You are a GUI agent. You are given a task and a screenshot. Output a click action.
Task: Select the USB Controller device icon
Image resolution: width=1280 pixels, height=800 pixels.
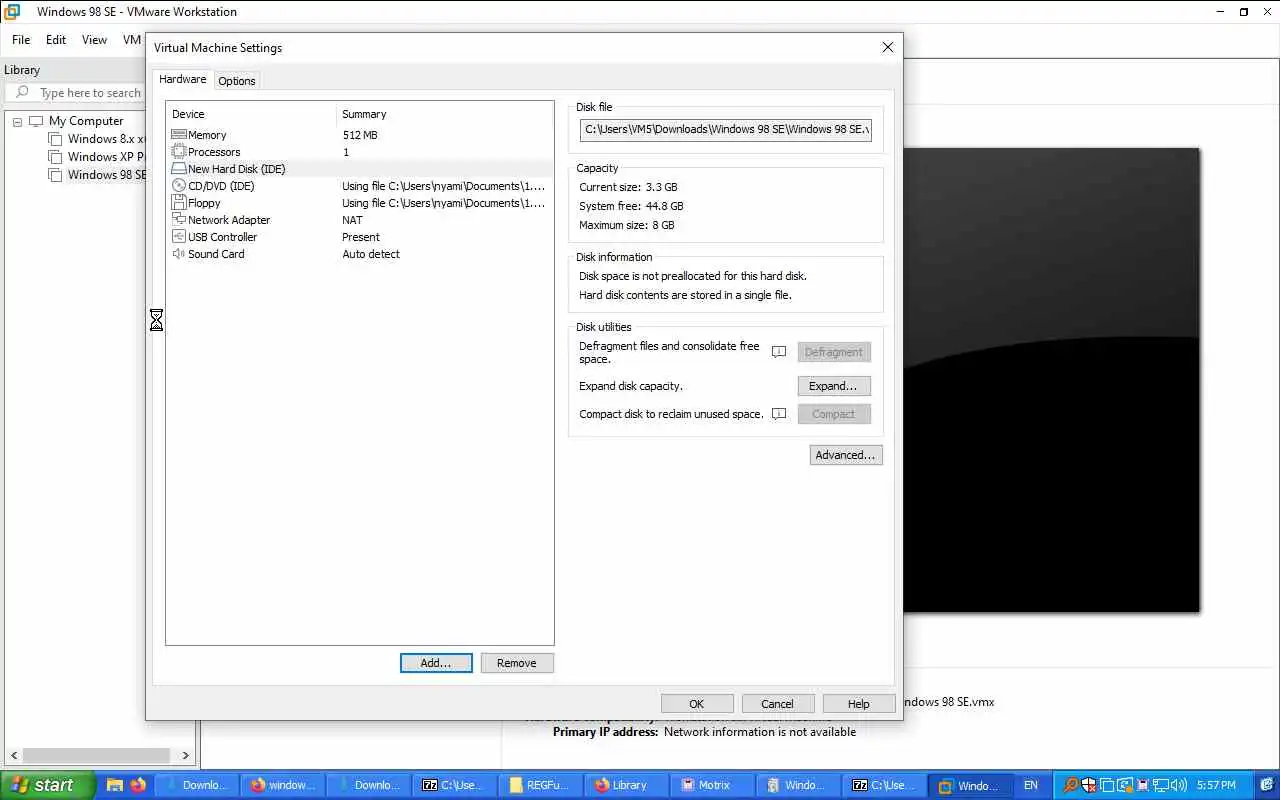[179, 237]
